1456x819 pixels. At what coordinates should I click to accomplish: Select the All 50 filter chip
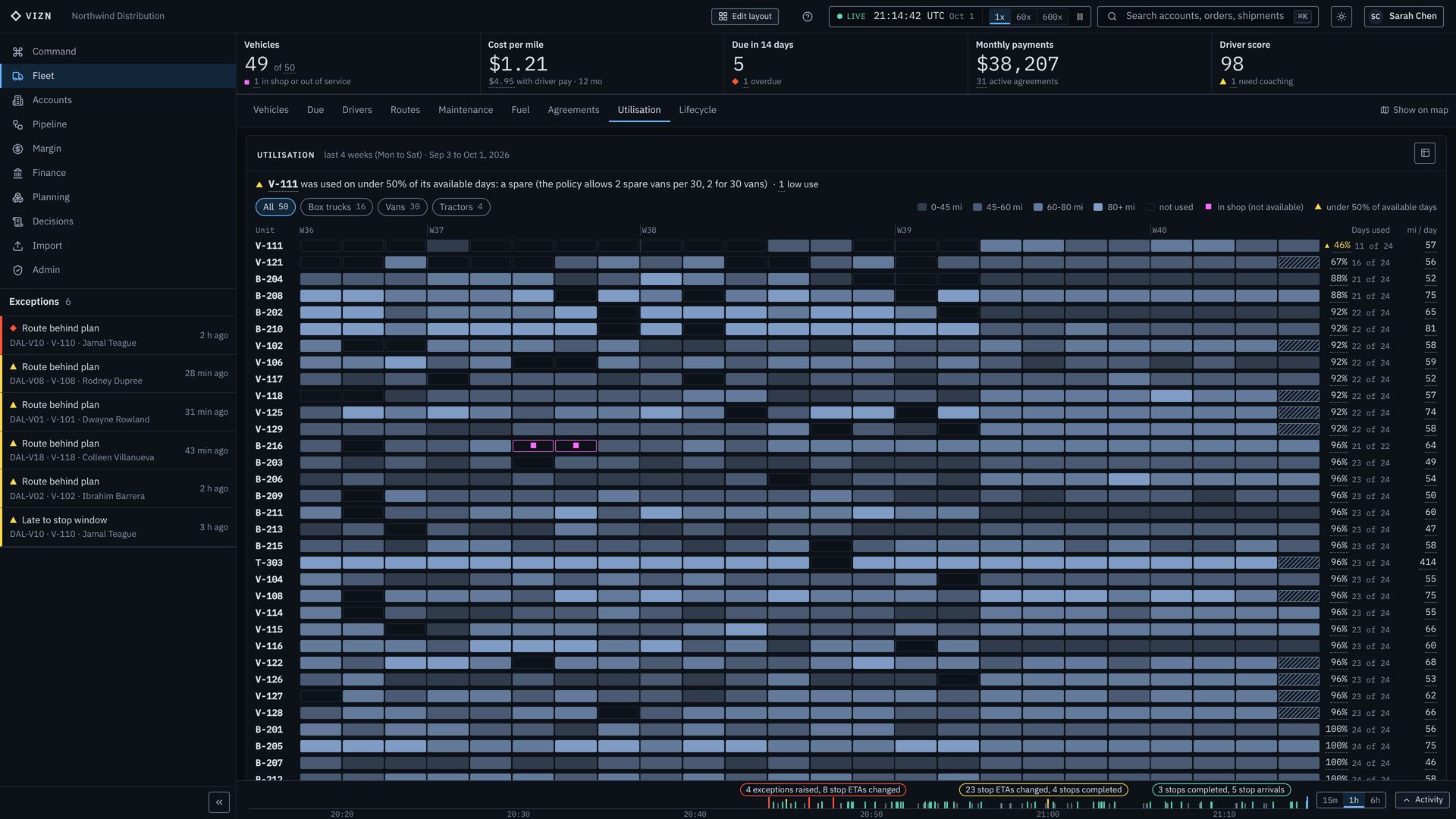click(x=275, y=207)
